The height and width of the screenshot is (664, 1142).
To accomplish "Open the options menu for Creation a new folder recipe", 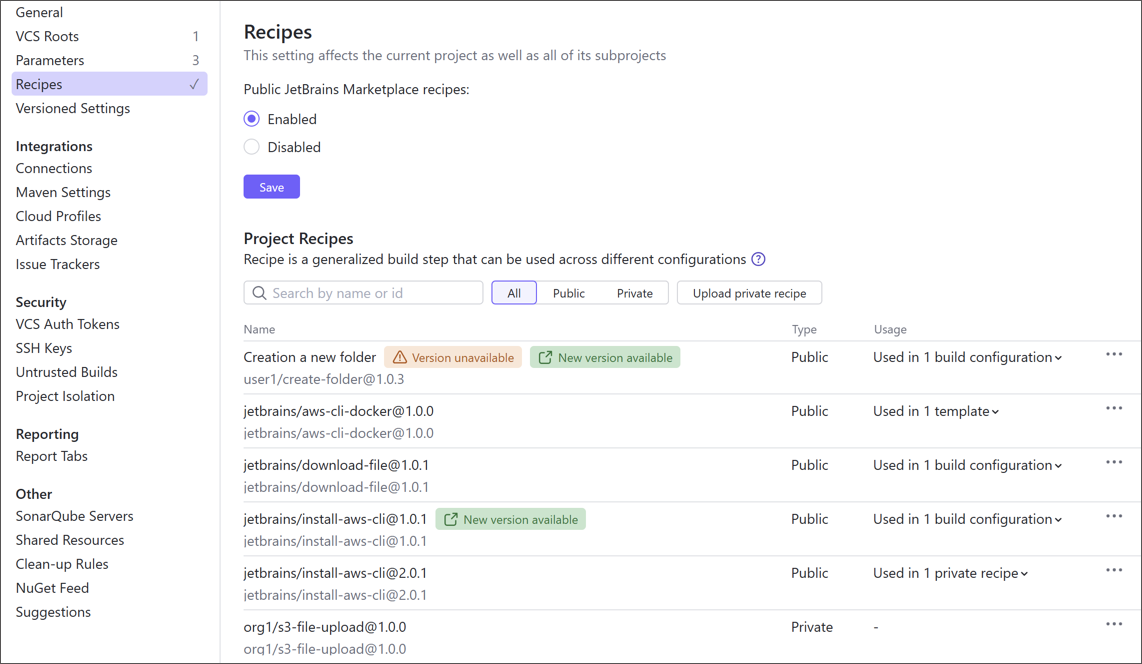I will pyautogui.click(x=1114, y=354).
